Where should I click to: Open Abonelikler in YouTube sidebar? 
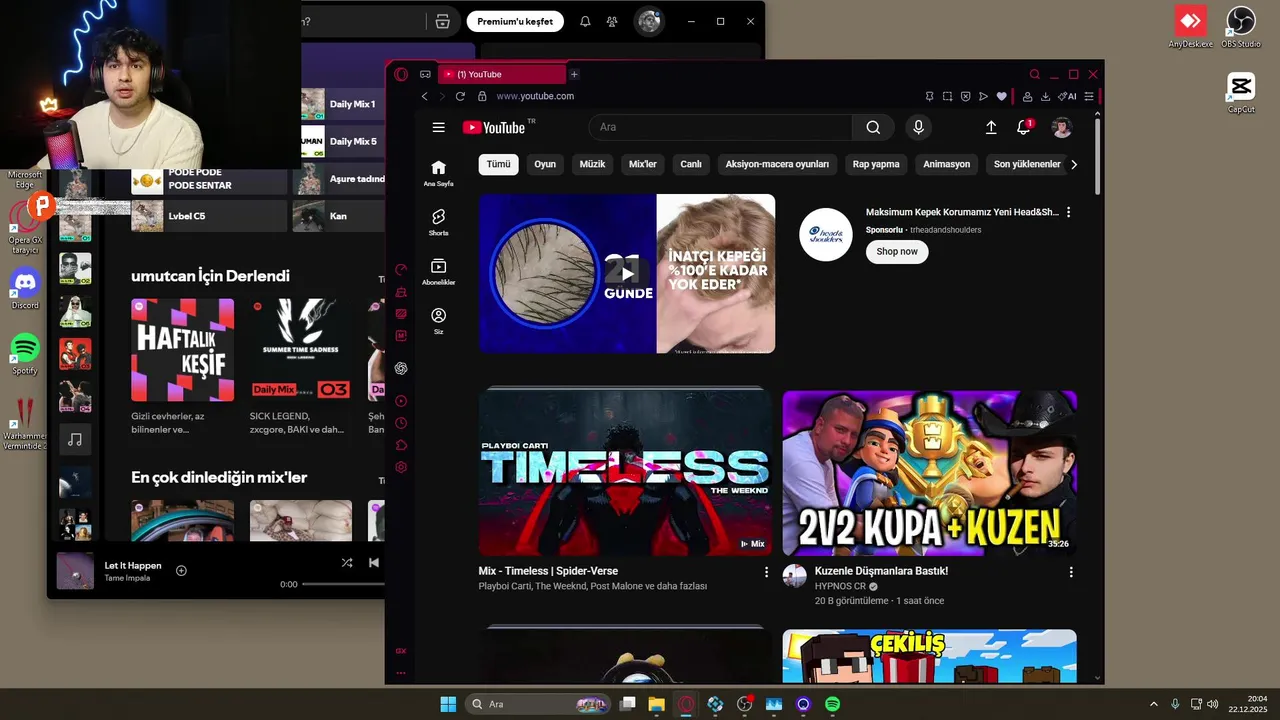[x=438, y=272]
